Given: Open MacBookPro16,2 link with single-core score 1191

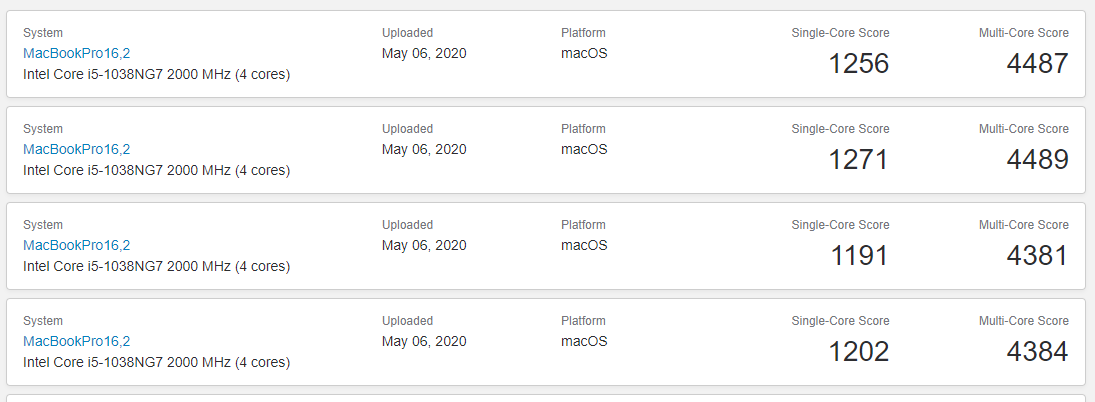Looking at the screenshot, I should click(77, 245).
